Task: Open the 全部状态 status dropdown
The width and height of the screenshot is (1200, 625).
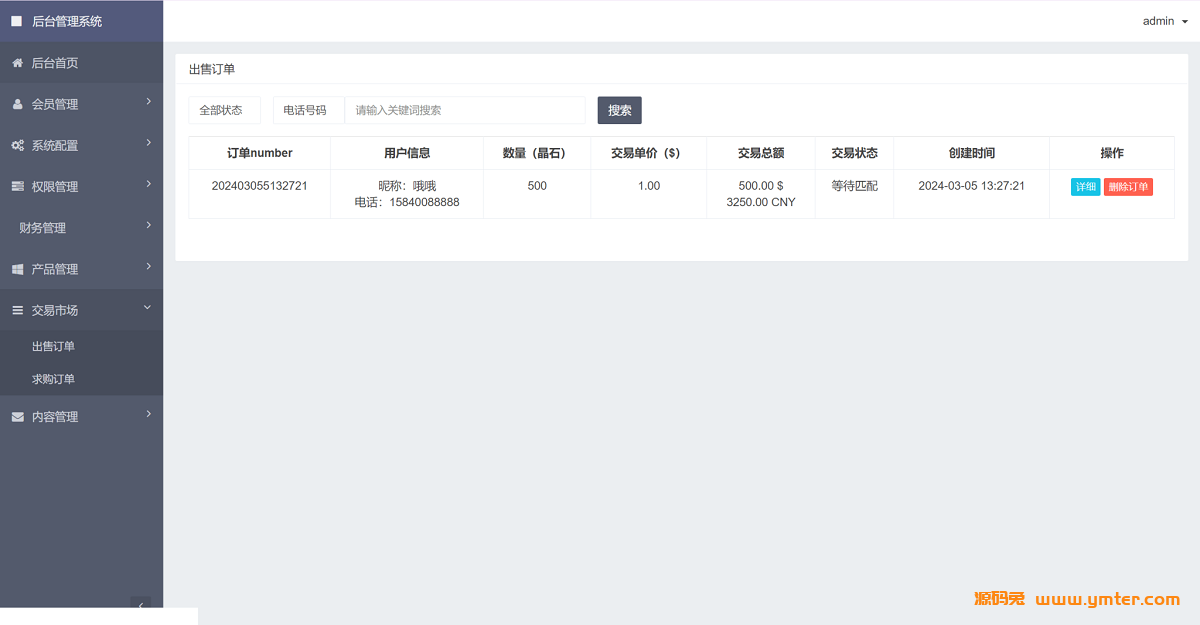Action: click(224, 110)
